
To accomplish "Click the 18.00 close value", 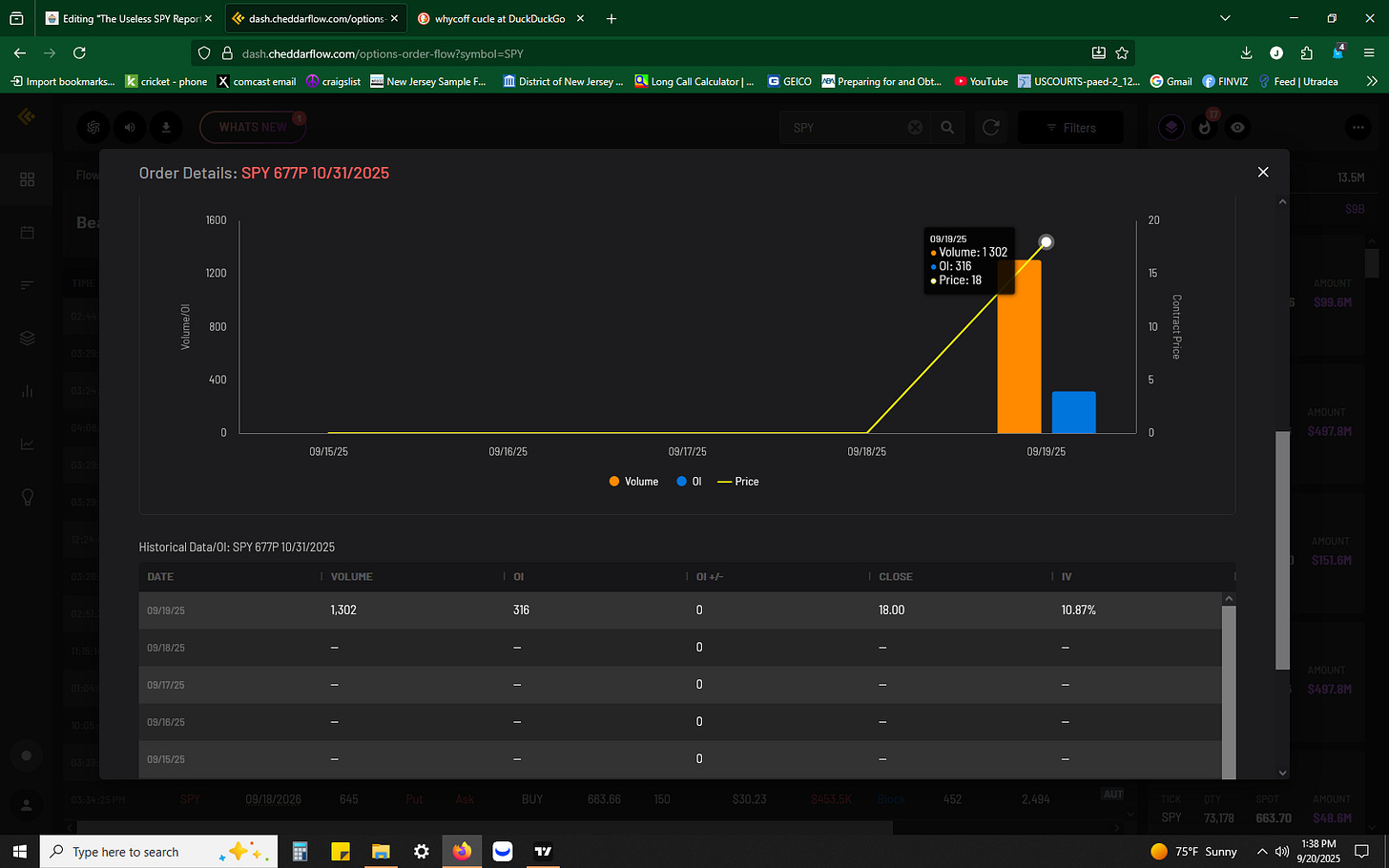I will 891,610.
